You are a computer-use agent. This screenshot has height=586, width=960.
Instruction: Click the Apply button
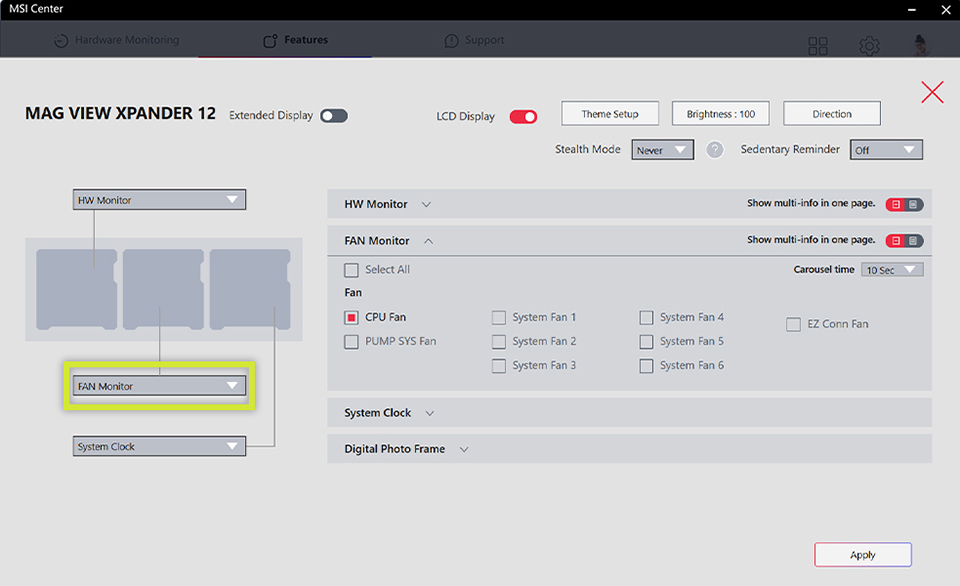click(863, 555)
